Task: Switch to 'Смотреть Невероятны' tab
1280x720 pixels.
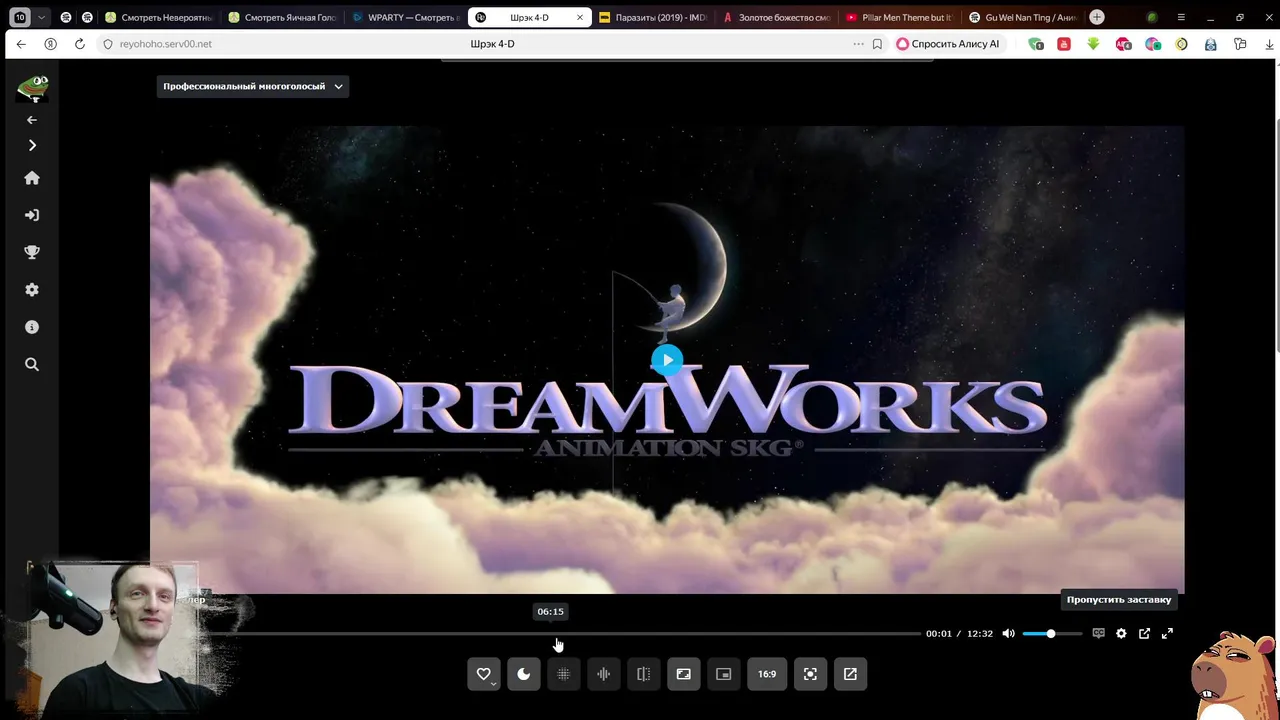Action: point(158,17)
